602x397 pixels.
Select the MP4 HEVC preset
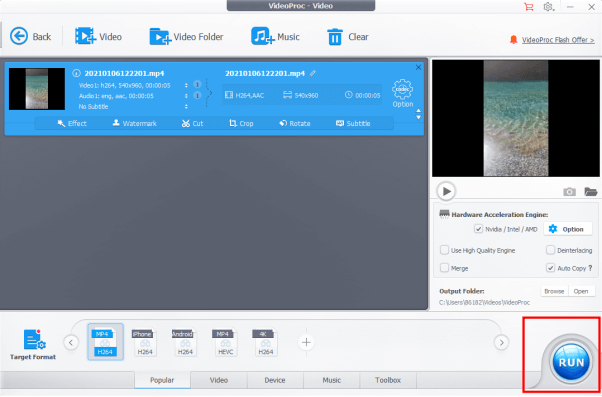point(225,342)
